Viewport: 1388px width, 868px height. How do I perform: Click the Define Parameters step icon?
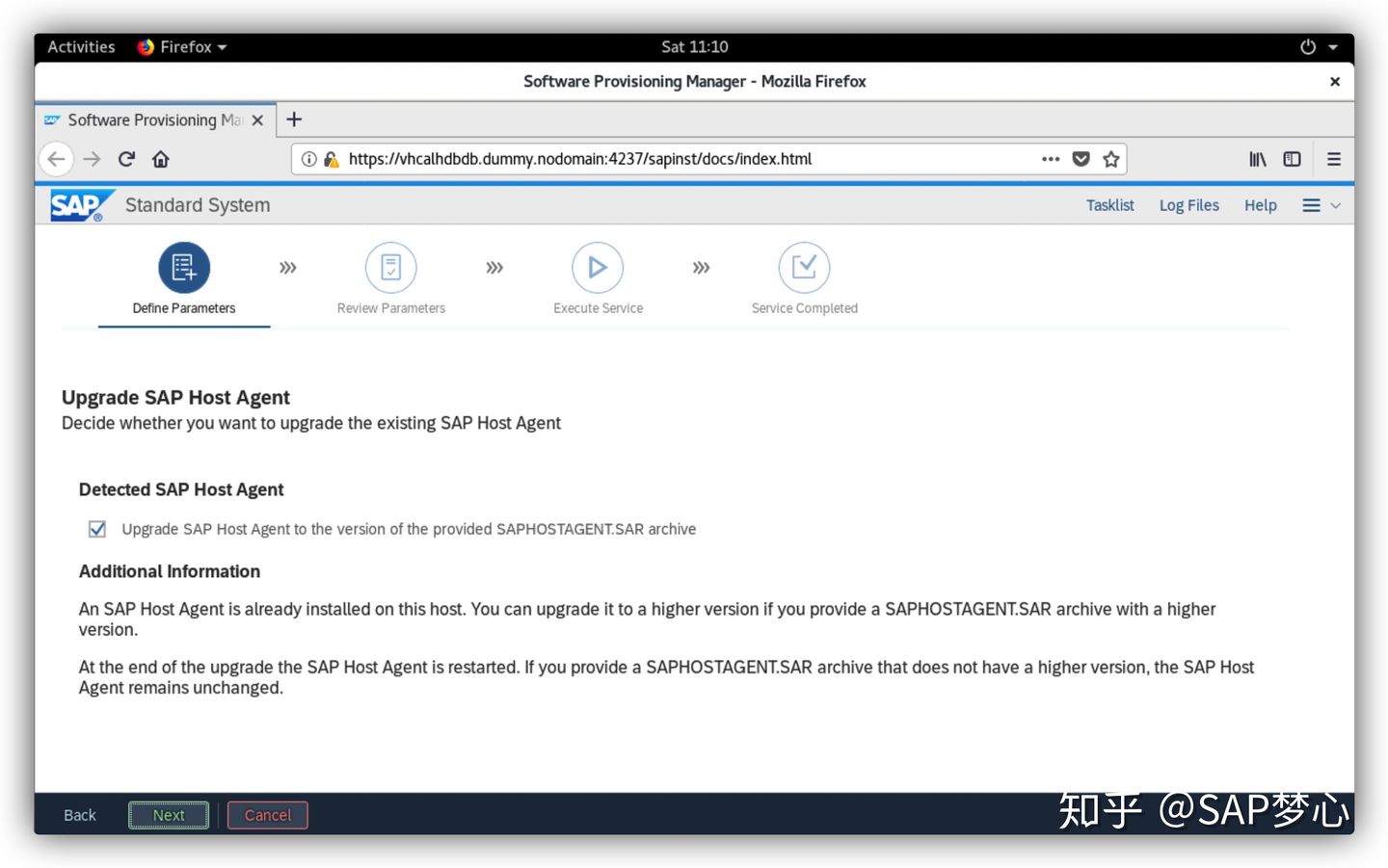point(184,267)
